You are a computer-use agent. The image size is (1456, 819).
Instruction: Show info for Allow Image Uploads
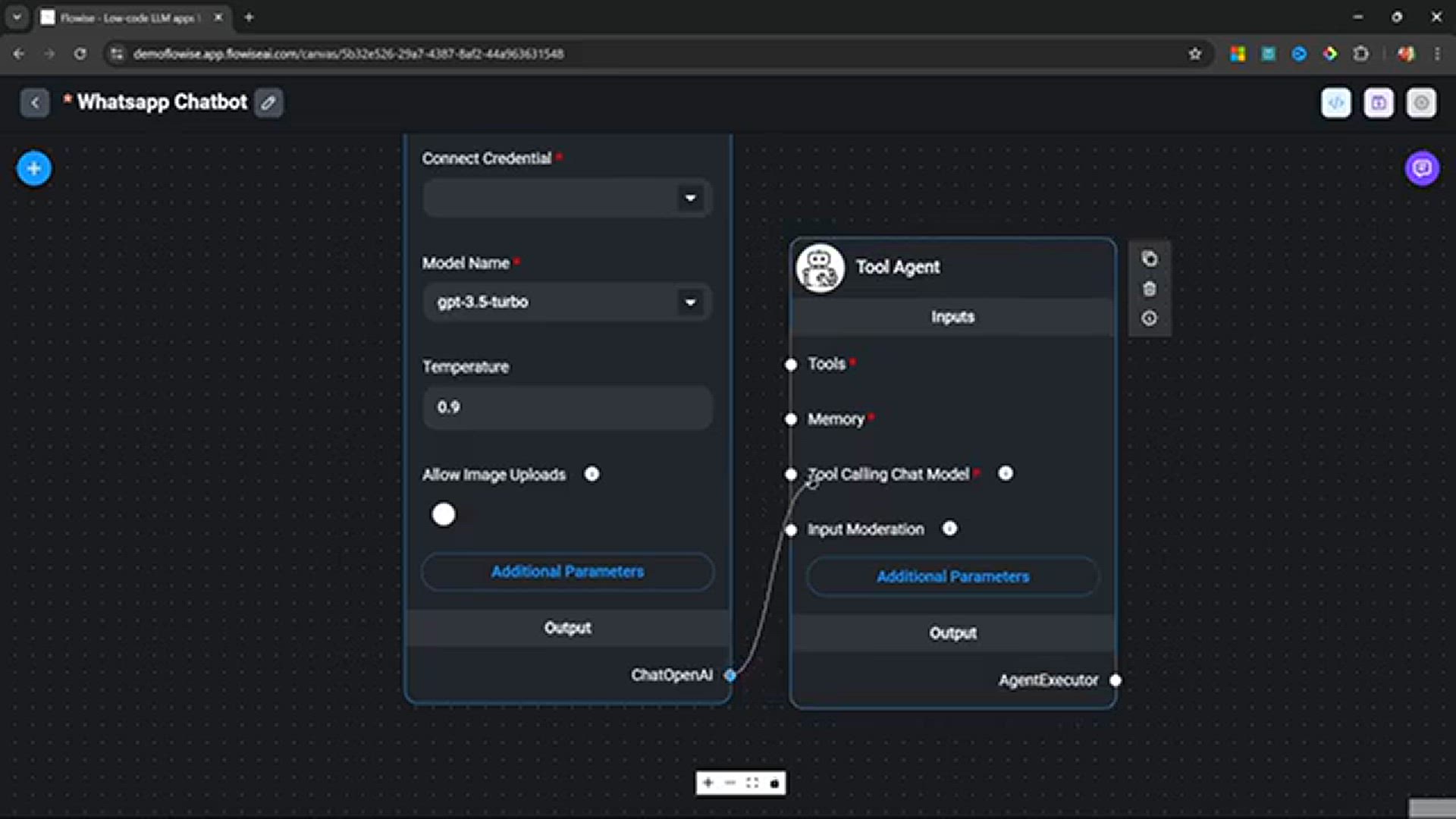click(x=591, y=474)
